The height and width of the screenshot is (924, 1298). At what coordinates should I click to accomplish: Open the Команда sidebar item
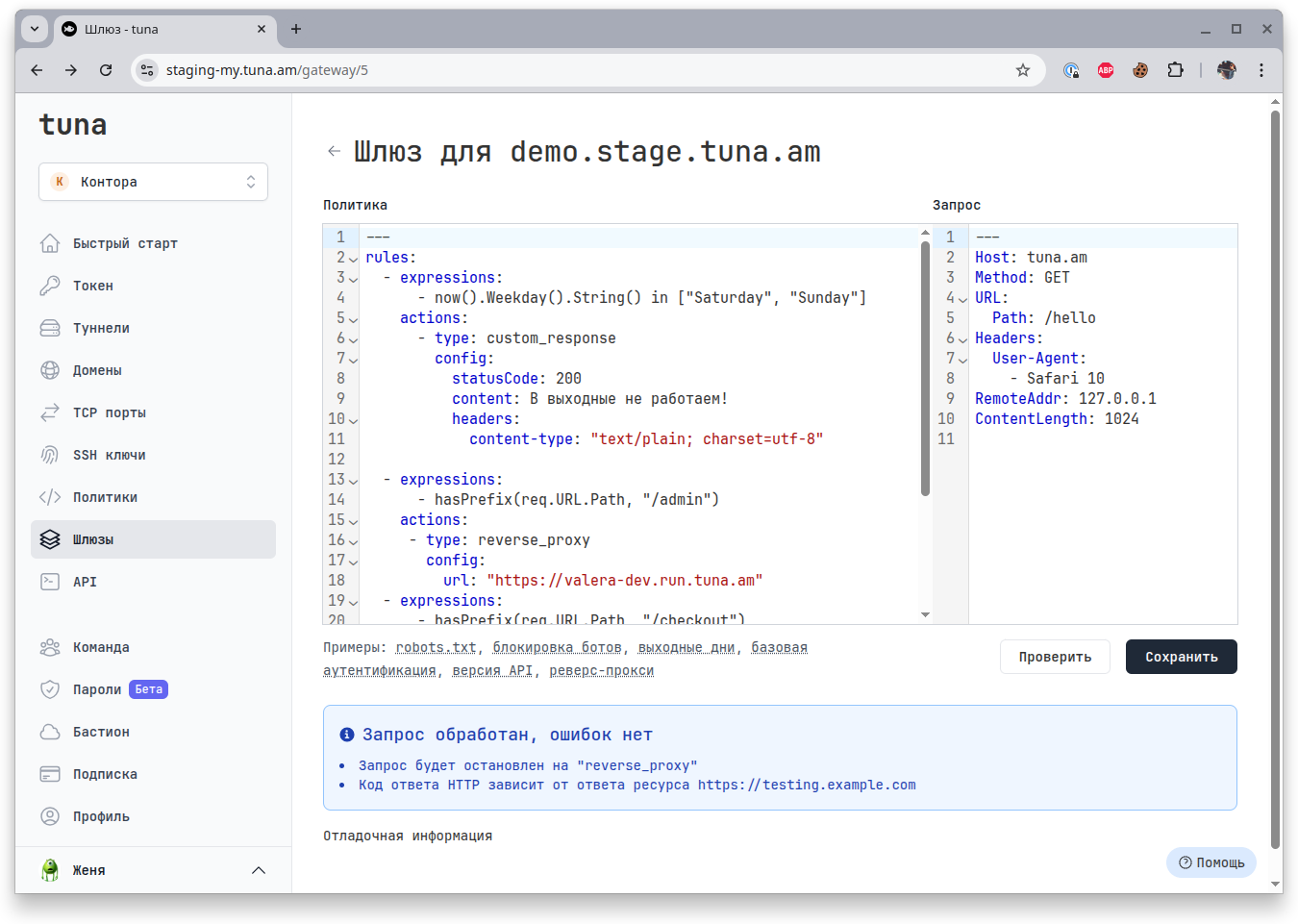101,647
